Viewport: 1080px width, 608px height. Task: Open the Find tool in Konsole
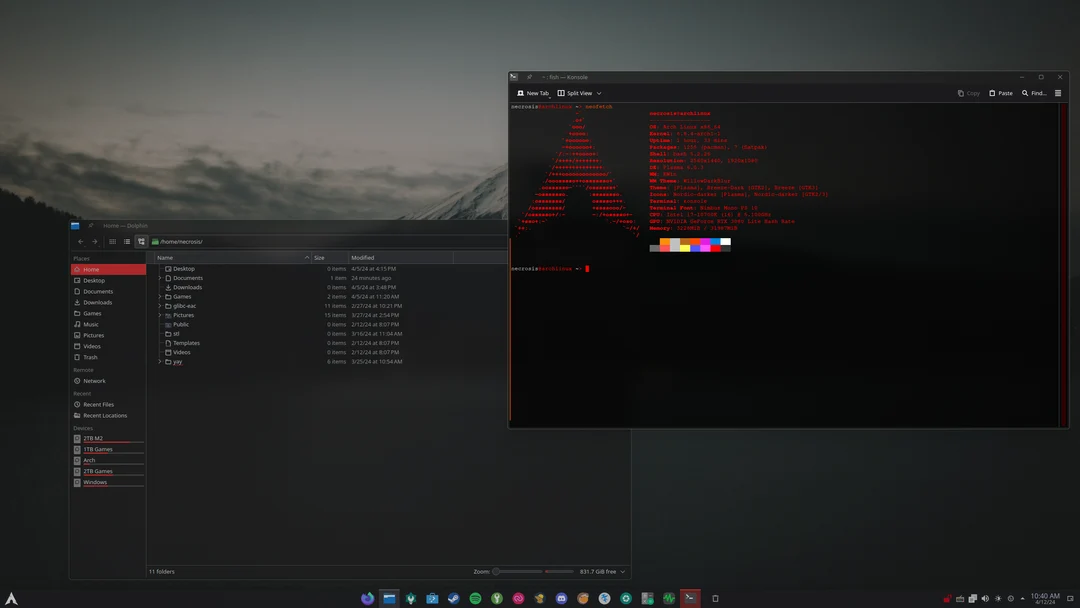[x=1032, y=92]
